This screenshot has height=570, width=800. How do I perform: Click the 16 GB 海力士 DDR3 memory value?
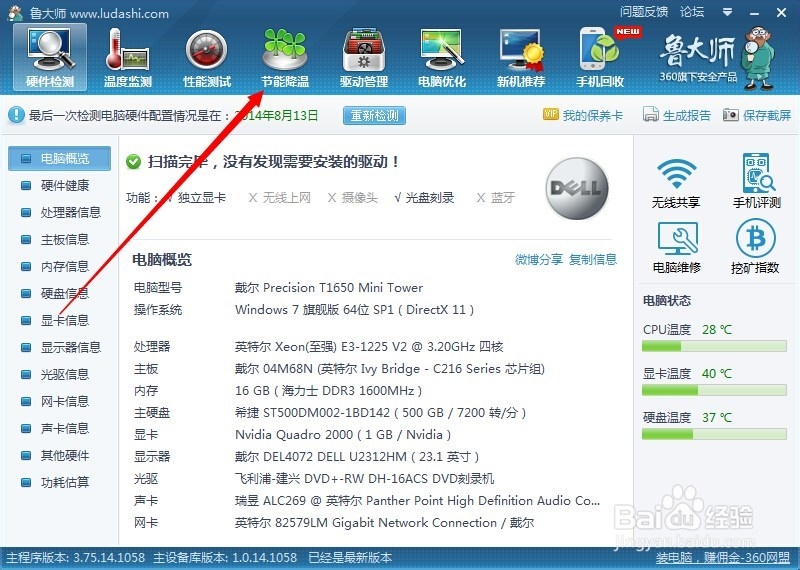[329, 391]
